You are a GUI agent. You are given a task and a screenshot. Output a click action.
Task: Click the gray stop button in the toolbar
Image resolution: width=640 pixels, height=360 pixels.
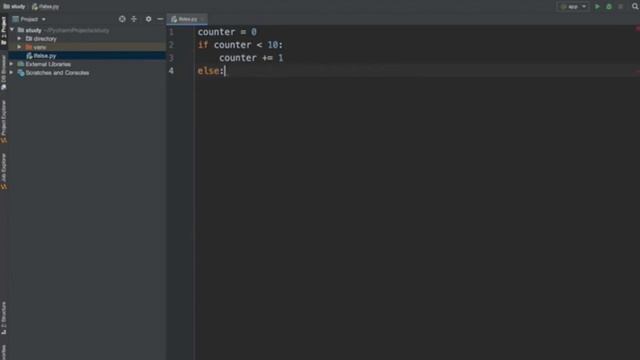tap(620, 7)
